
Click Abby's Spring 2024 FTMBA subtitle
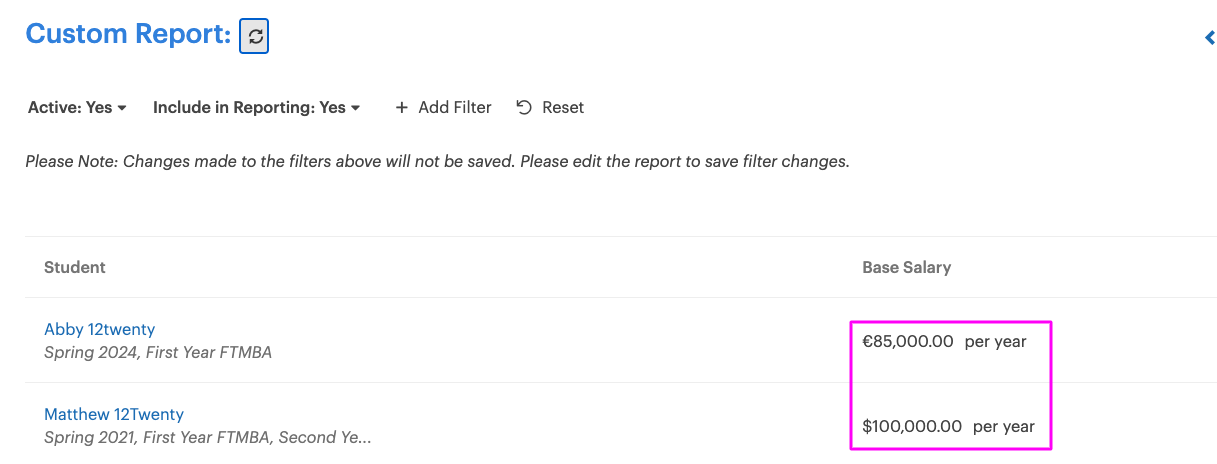(158, 352)
